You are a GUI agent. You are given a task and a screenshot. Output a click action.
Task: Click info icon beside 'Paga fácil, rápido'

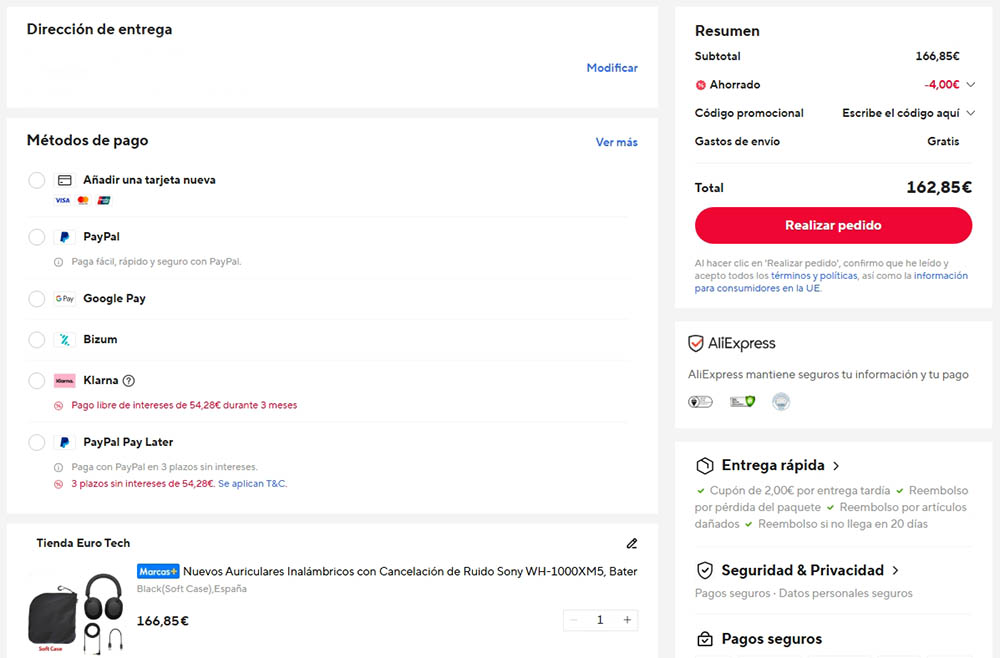click(59, 262)
